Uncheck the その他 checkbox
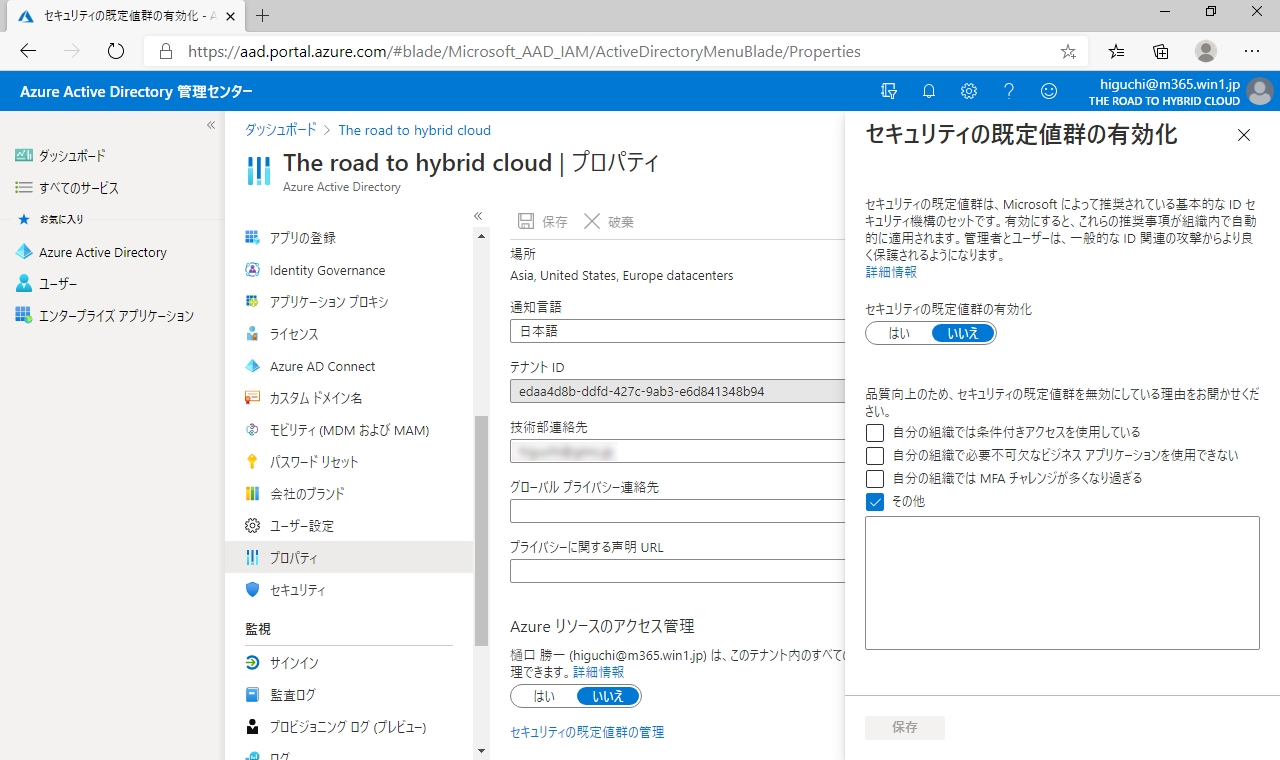The width and height of the screenshot is (1280, 760). pos(875,502)
